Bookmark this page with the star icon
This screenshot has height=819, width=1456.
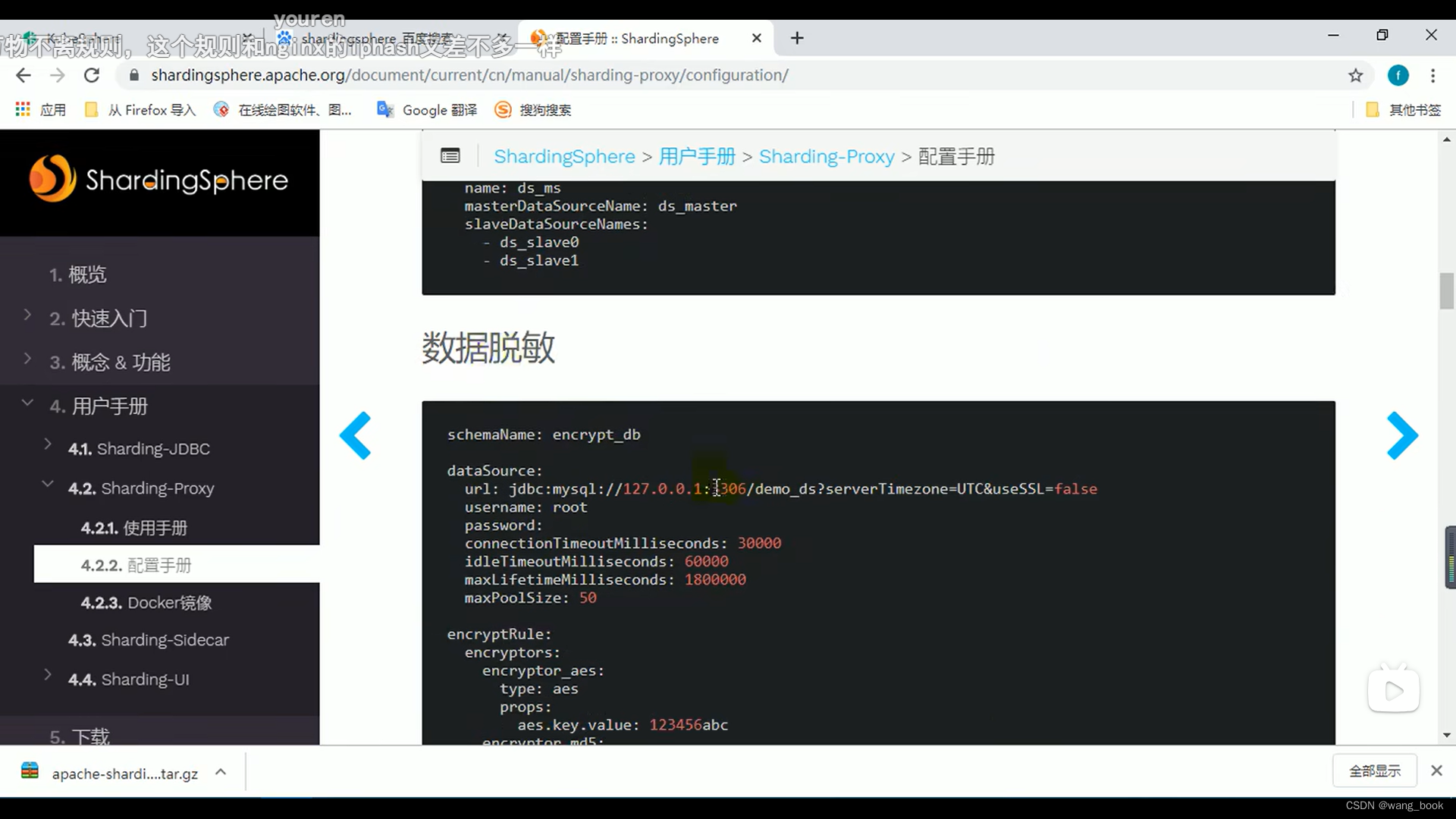point(1356,75)
